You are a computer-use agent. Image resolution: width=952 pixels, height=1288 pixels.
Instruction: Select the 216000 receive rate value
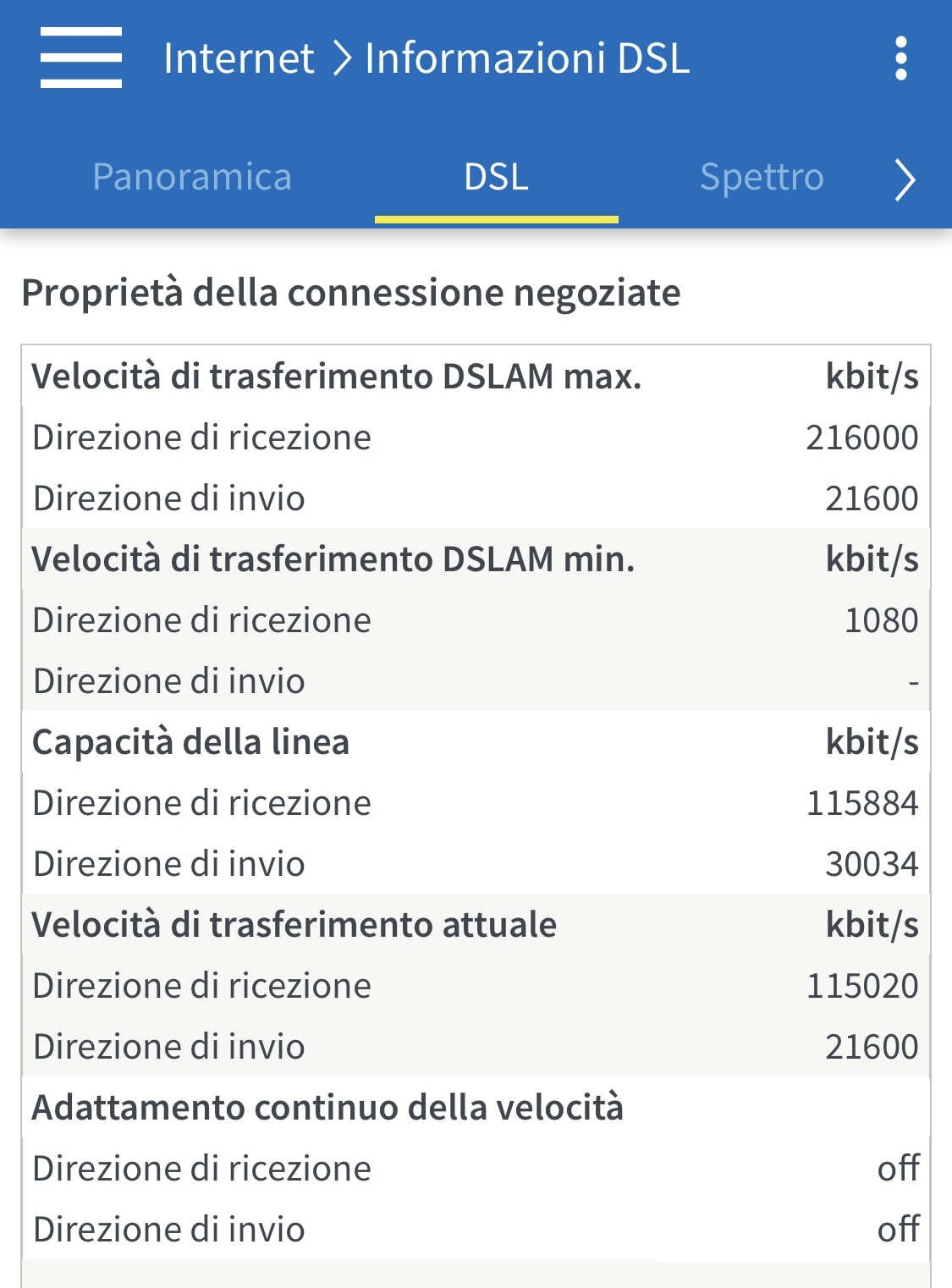[x=861, y=438]
